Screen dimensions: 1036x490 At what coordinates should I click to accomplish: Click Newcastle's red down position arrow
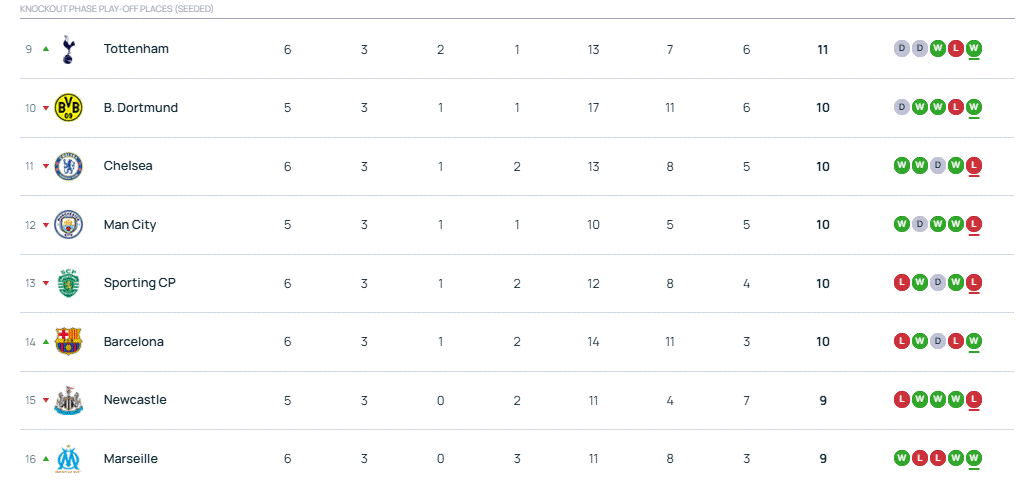[46, 400]
